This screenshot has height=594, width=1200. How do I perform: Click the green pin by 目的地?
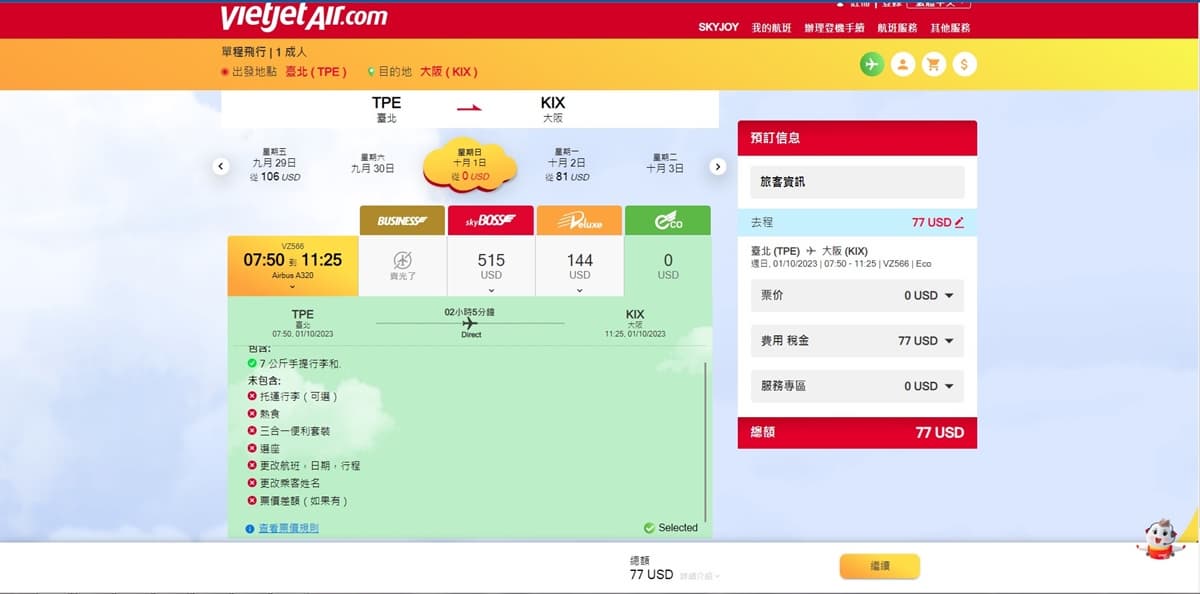(372, 72)
